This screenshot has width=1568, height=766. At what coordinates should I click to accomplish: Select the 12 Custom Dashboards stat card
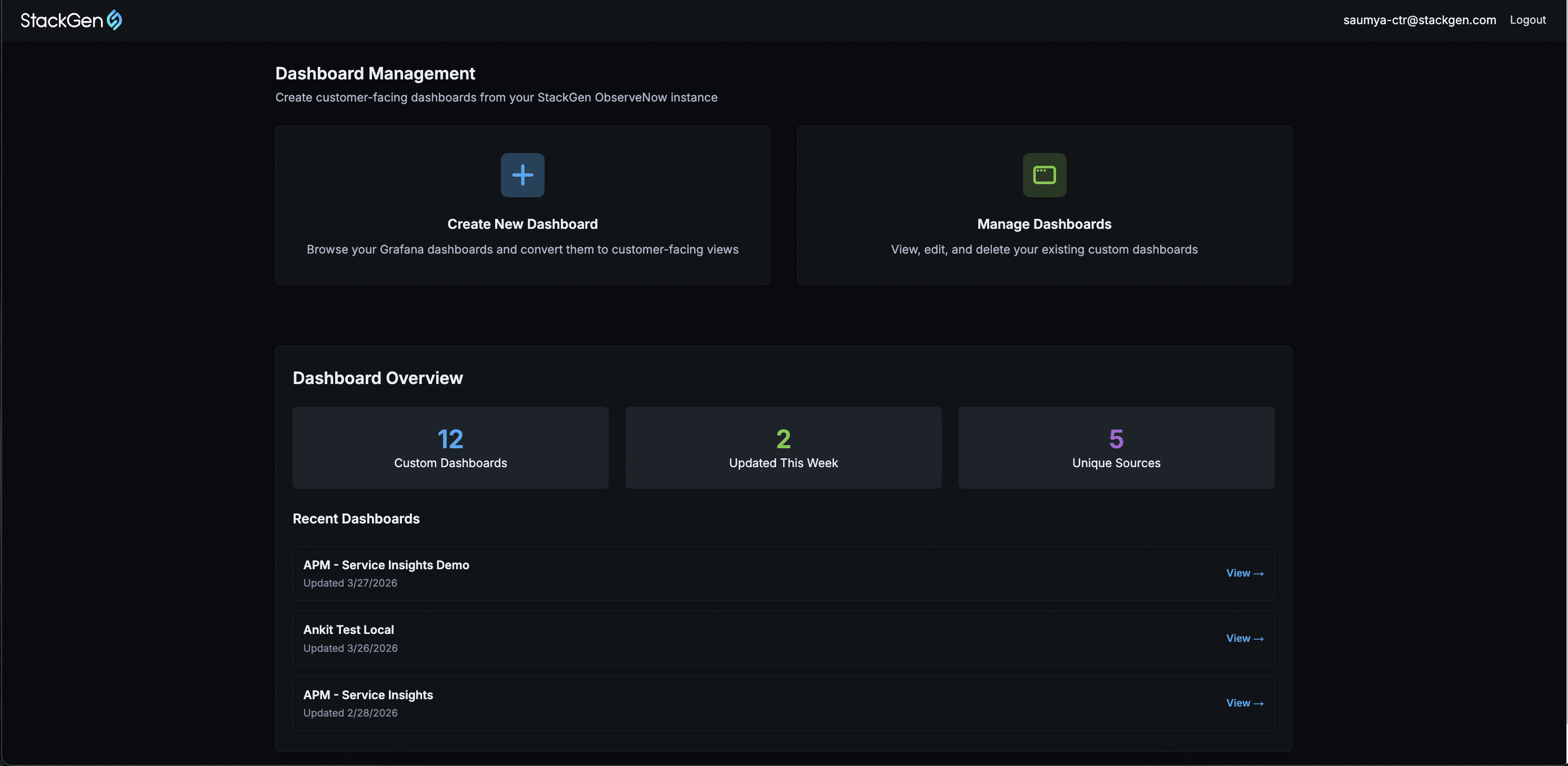click(x=450, y=448)
